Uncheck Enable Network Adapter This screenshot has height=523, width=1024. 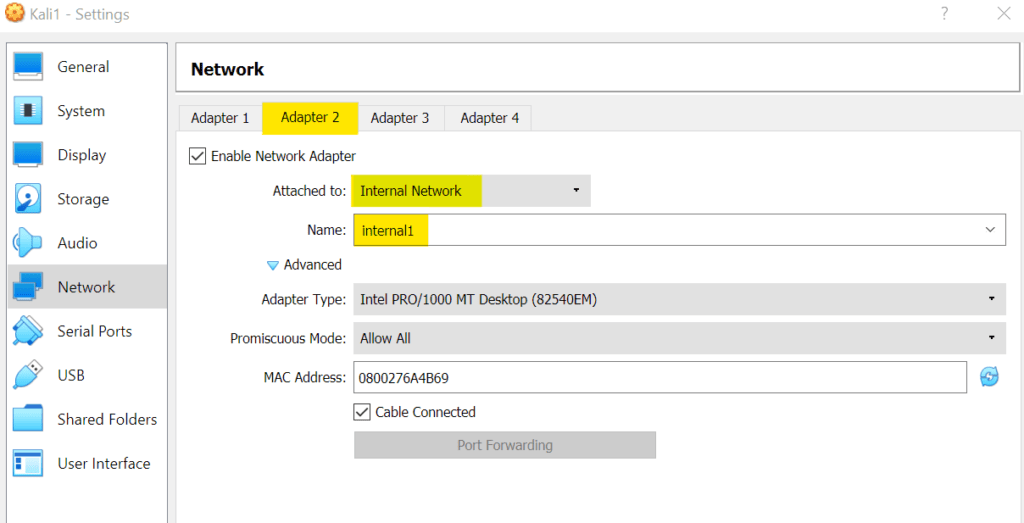[x=197, y=156]
